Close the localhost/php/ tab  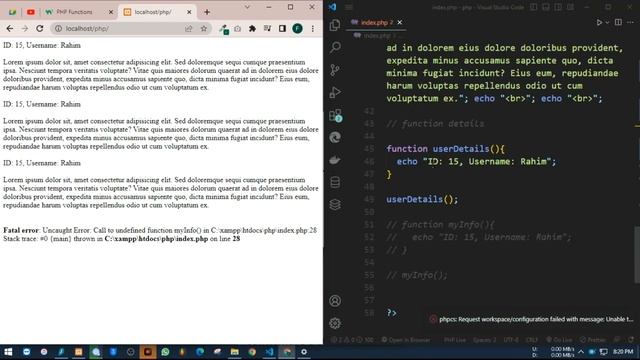coord(189,12)
